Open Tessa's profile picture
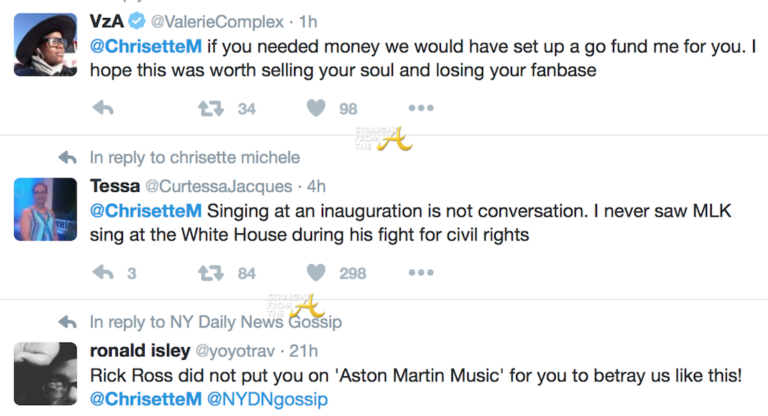This screenshot has width=768, height=416. (46, 209)
